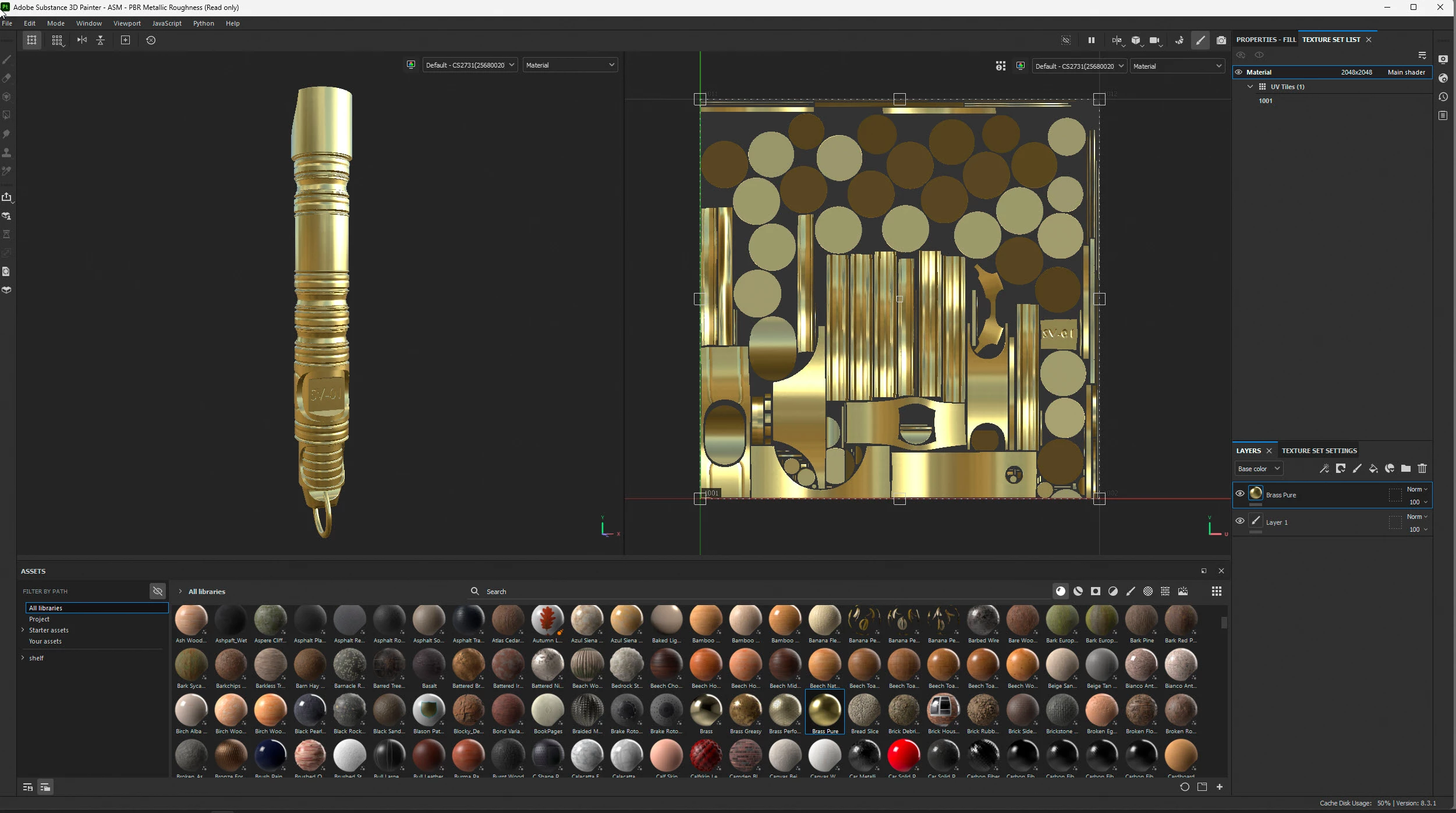Screen dimensions: 1456x813
Task: Add a folder in the Layers panel
Action: pyautogui.click(x=1405, y=469)
